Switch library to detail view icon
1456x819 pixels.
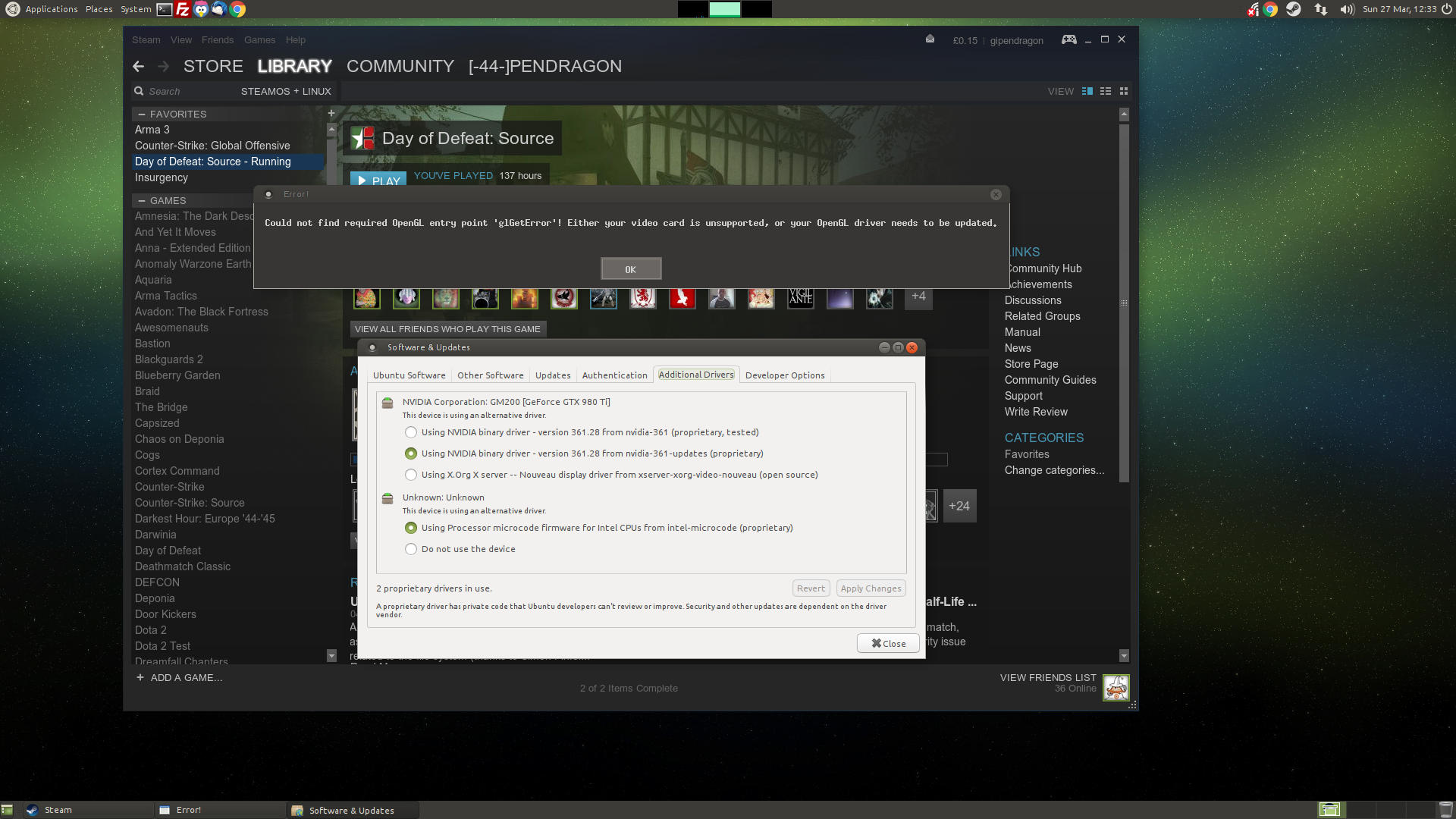point(1087,91)
